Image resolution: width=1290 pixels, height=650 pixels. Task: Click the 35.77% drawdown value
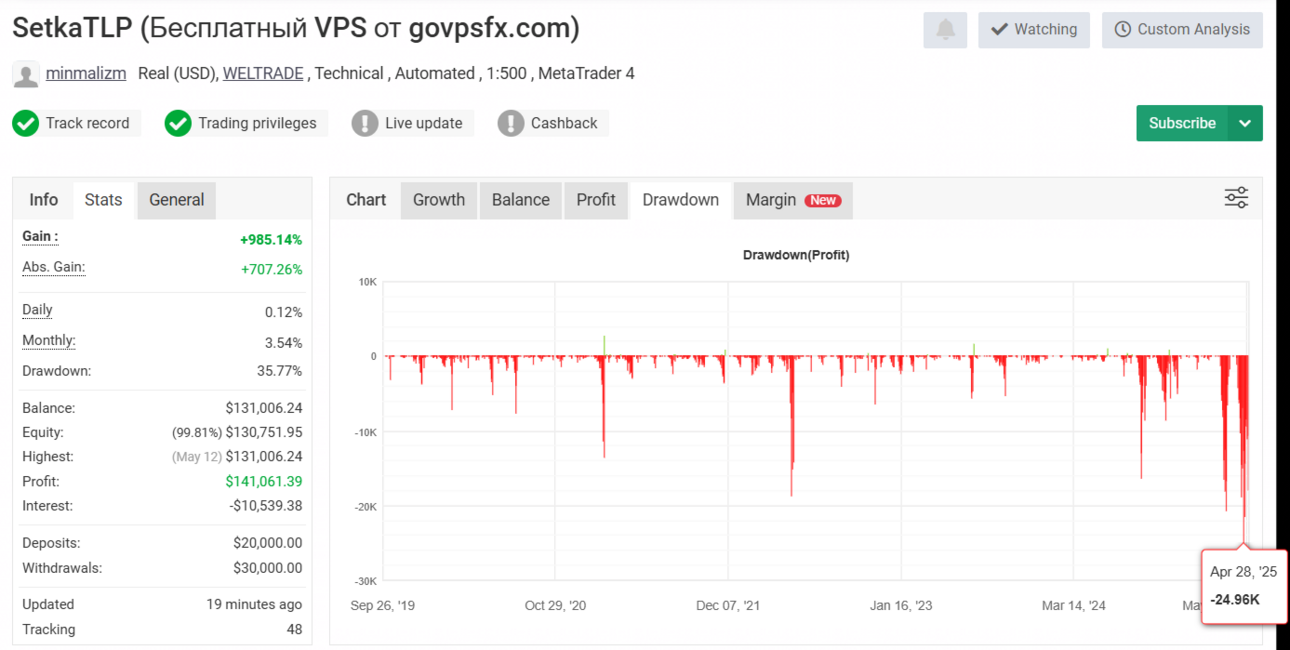279,371
